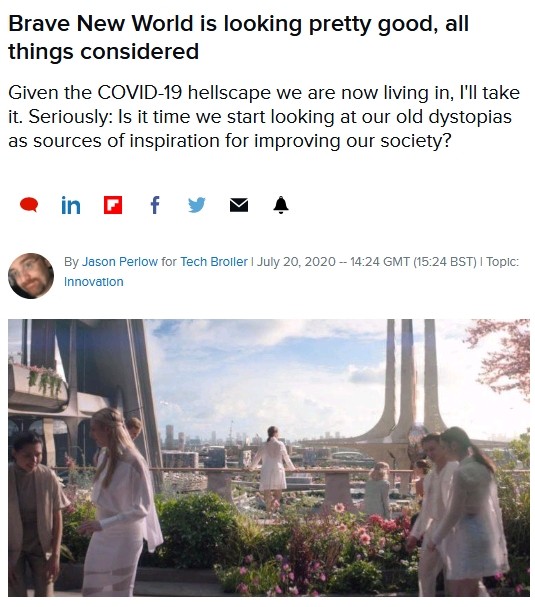Click the July 20, 2020 timestamp
The width and height of the screenshot is (535, 607).
(296, 262)
